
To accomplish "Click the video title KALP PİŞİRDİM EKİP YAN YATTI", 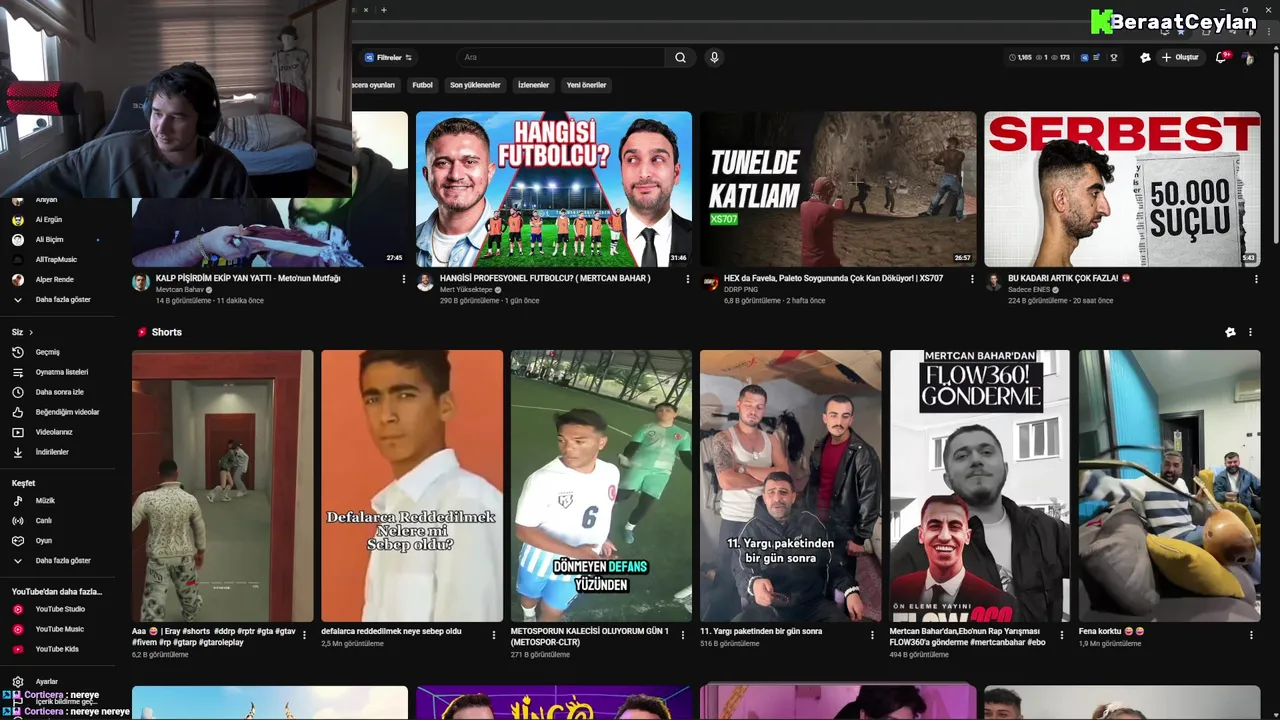I will coord(248,278).
